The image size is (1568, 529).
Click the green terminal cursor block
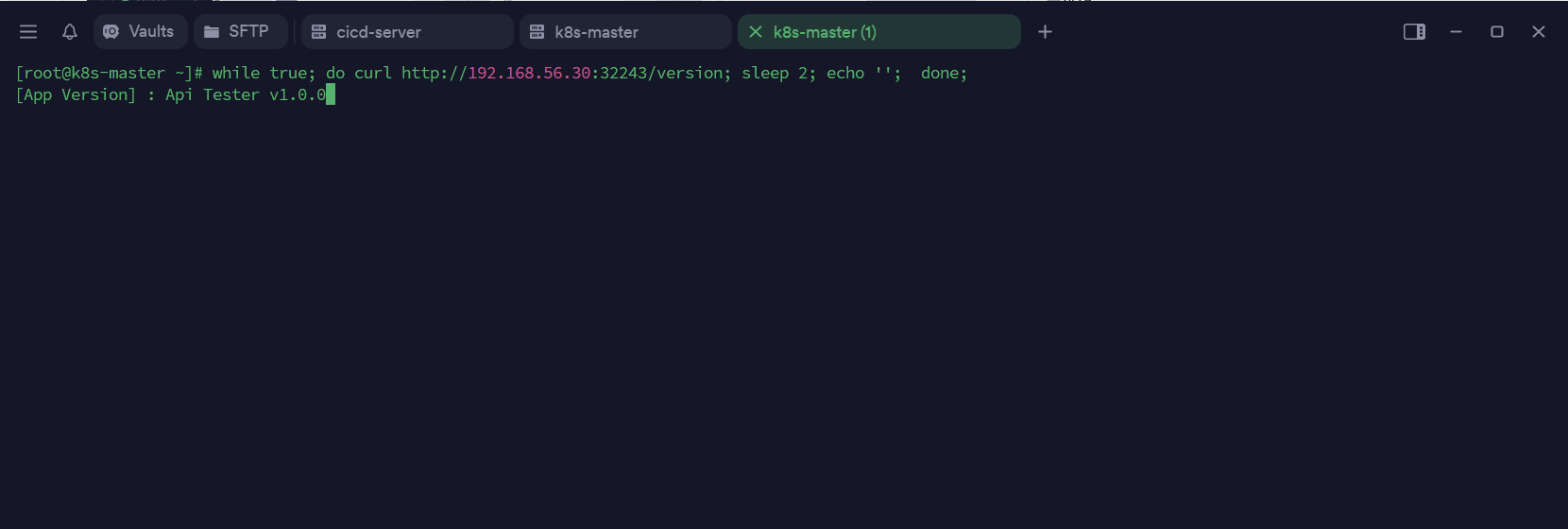[331, 94]
